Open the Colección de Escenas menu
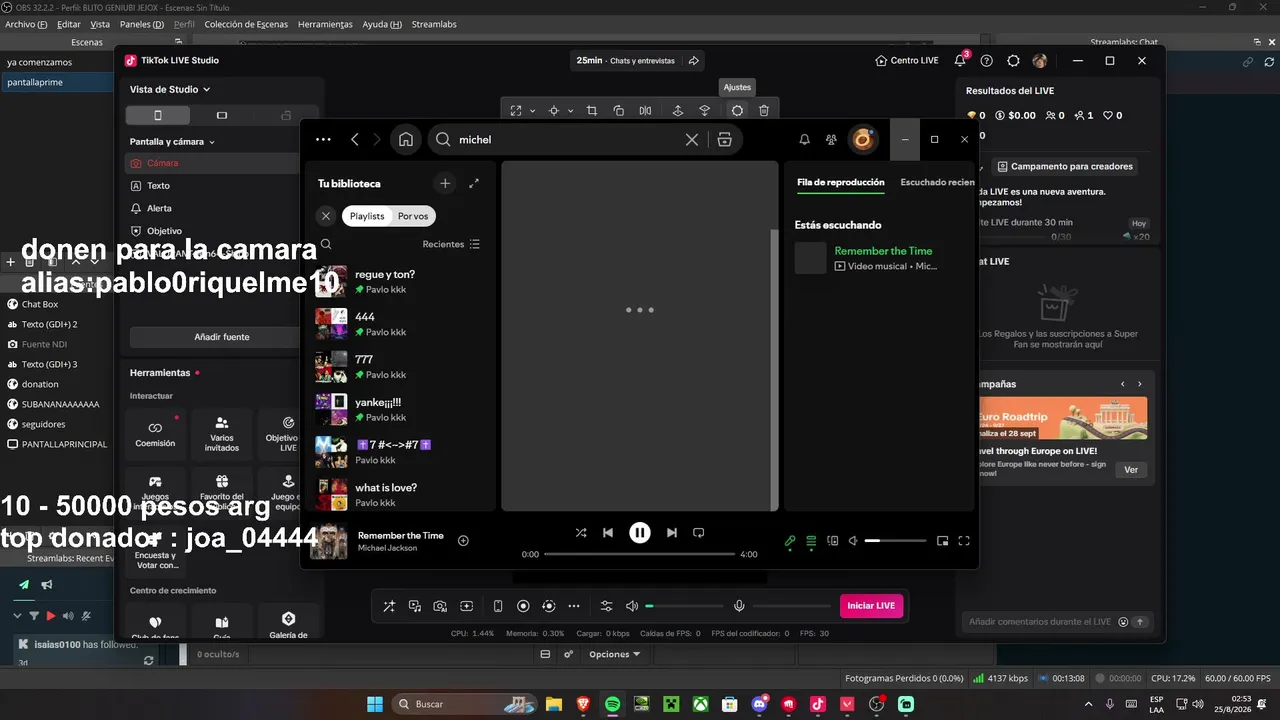Image resolution: width=1280 pixels, height=720 pixels. click(246, 24)
